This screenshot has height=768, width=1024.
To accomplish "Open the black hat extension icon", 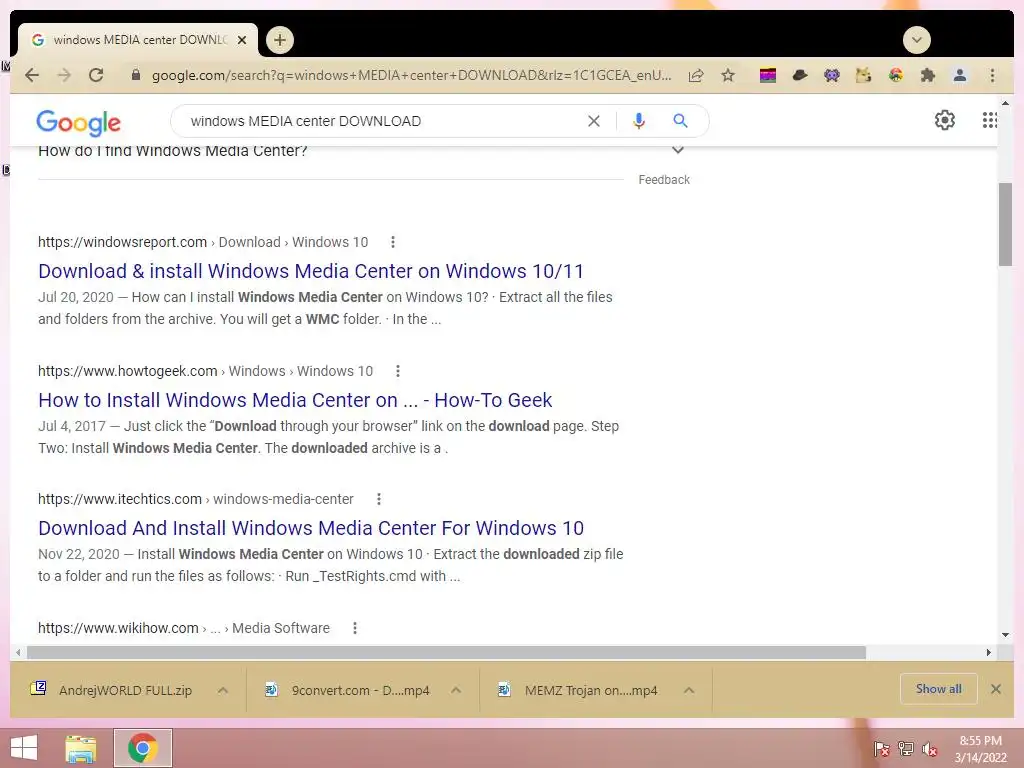I will [799, 75].
